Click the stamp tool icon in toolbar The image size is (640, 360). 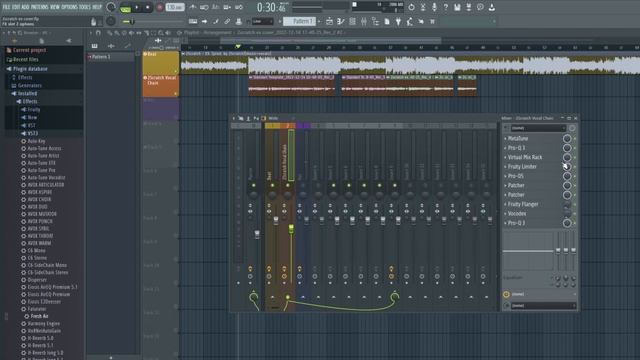pos(239,21)
